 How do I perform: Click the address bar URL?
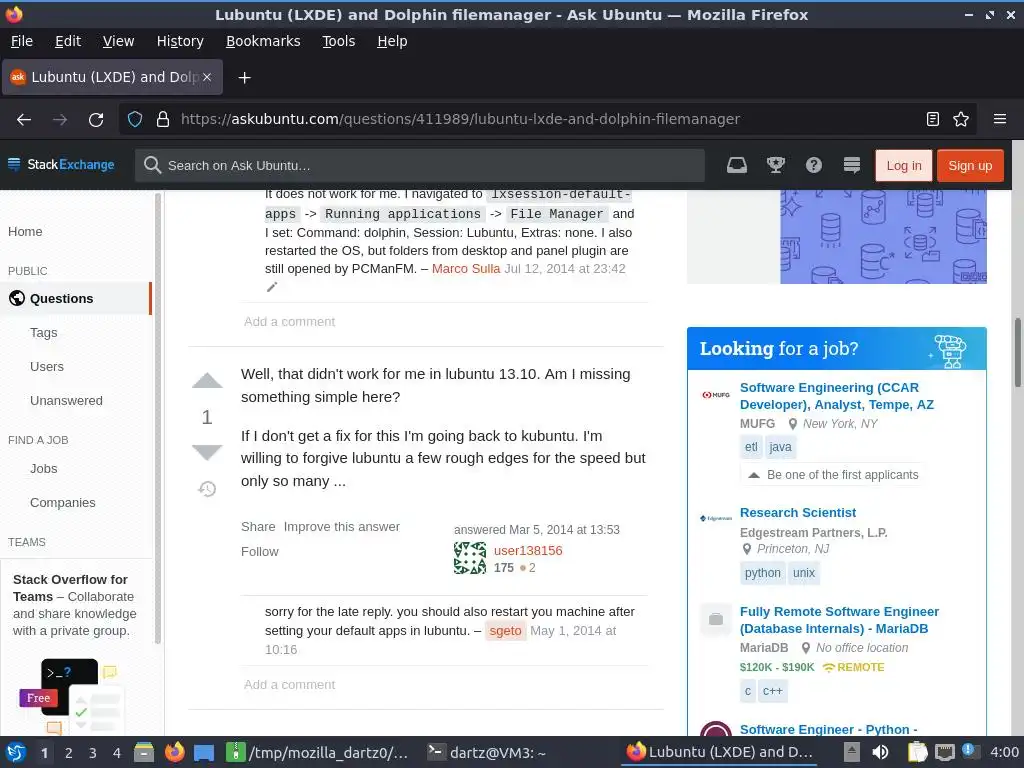[460, 119]
